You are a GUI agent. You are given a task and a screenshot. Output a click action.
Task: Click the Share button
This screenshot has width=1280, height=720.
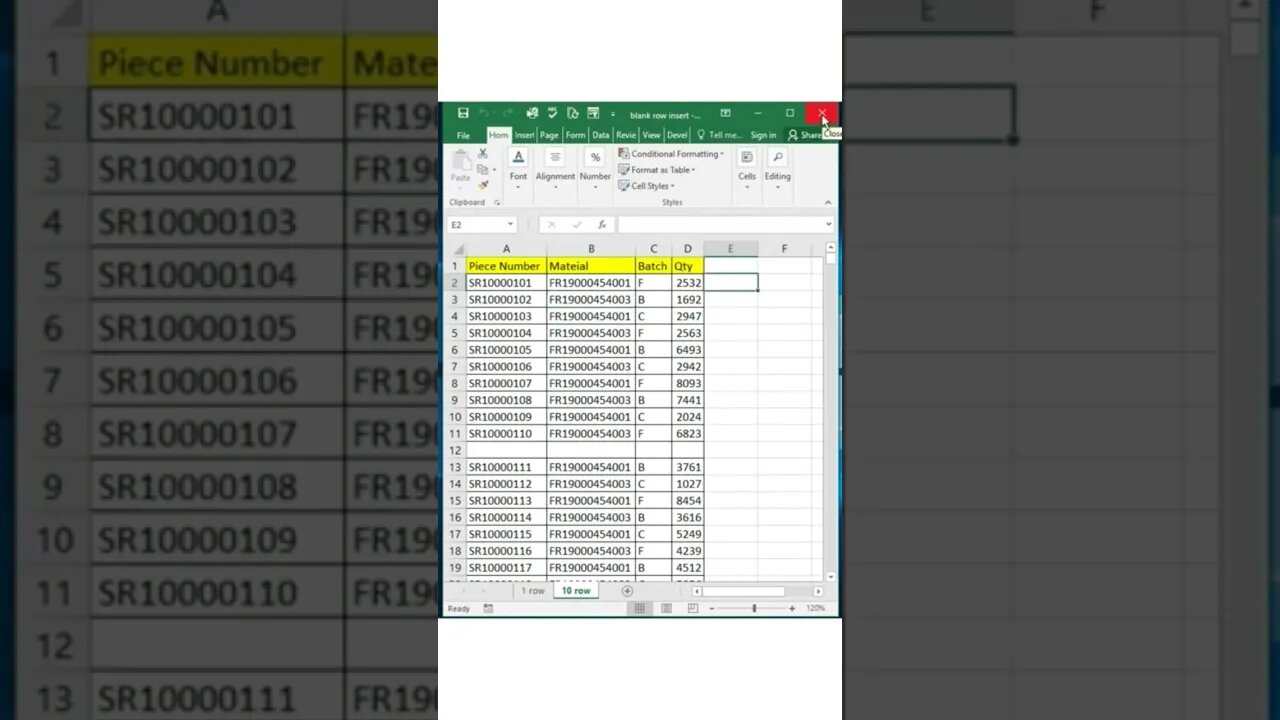(805, 135)
